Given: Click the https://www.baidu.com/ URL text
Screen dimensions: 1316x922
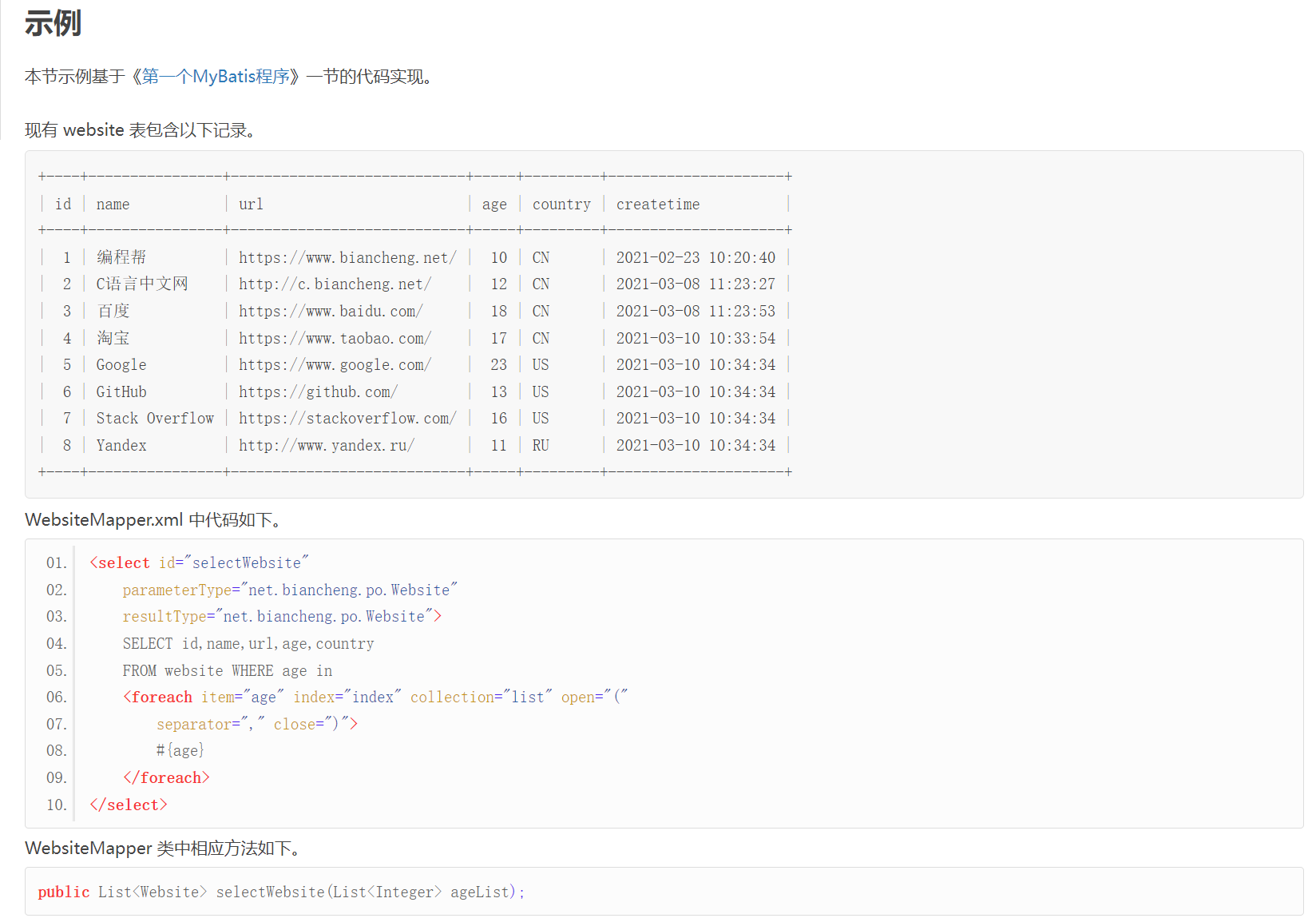Looking at the screenshot, I should click(x=331, y=311).
